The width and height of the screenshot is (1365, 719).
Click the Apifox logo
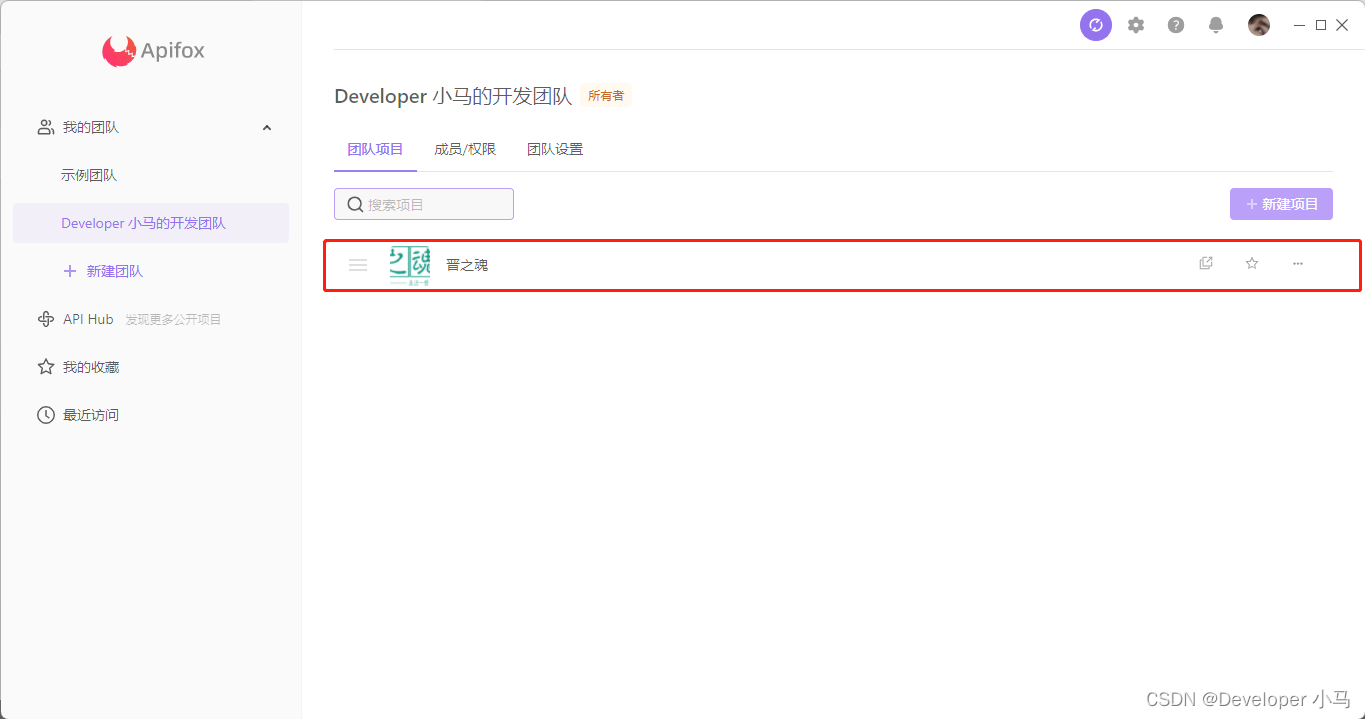pyautogui.click(x=153, y=51)
